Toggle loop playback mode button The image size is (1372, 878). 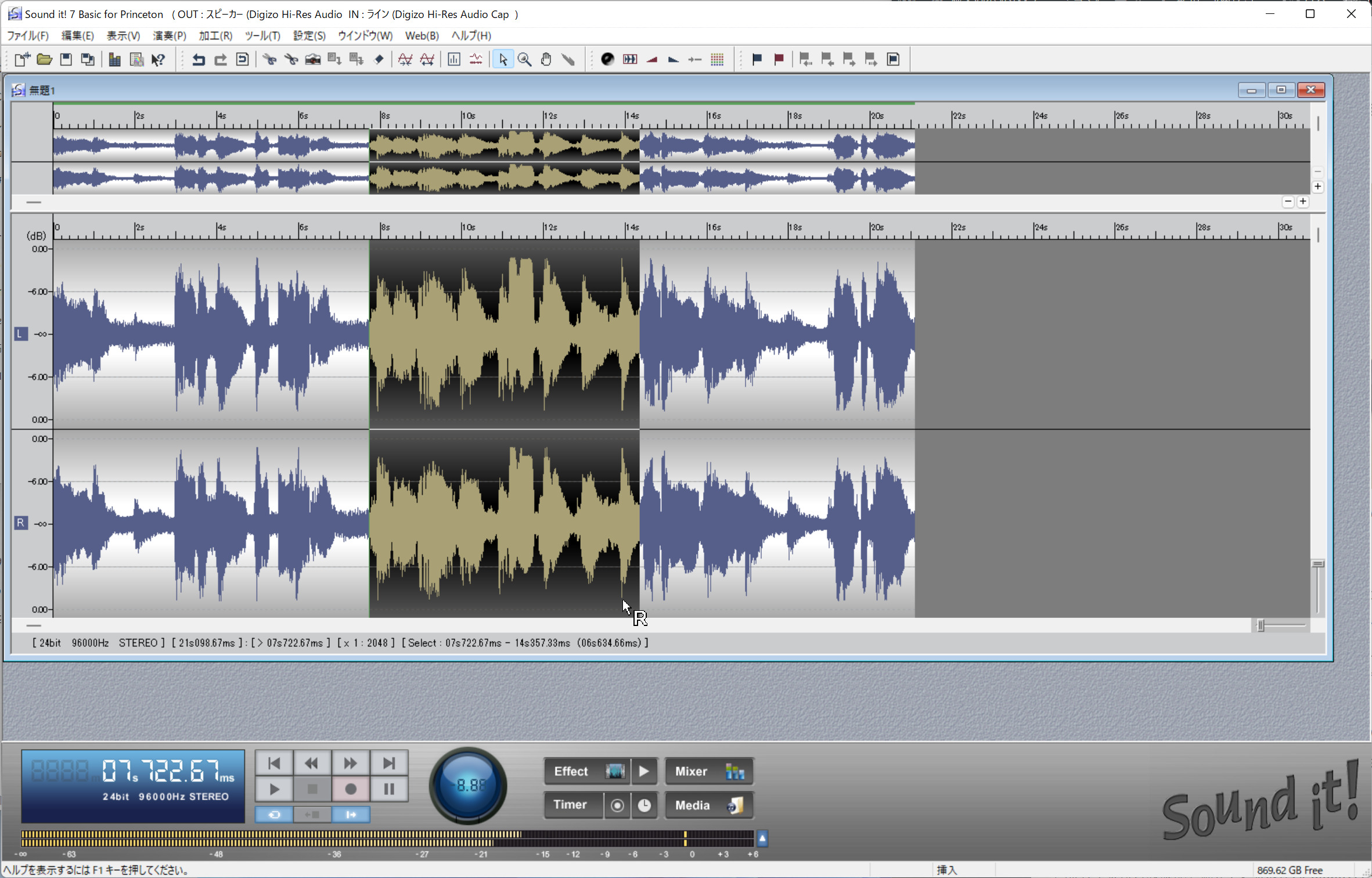274,815
